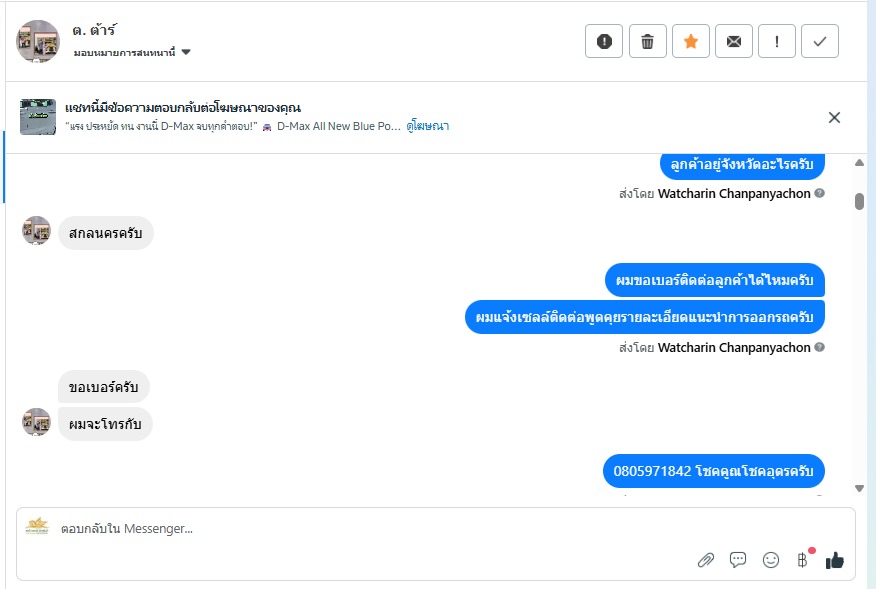Image resolution: width=876 pixels, height=589 pixels.
Task: Click the baht payment request icon
Action: (802, 560)
